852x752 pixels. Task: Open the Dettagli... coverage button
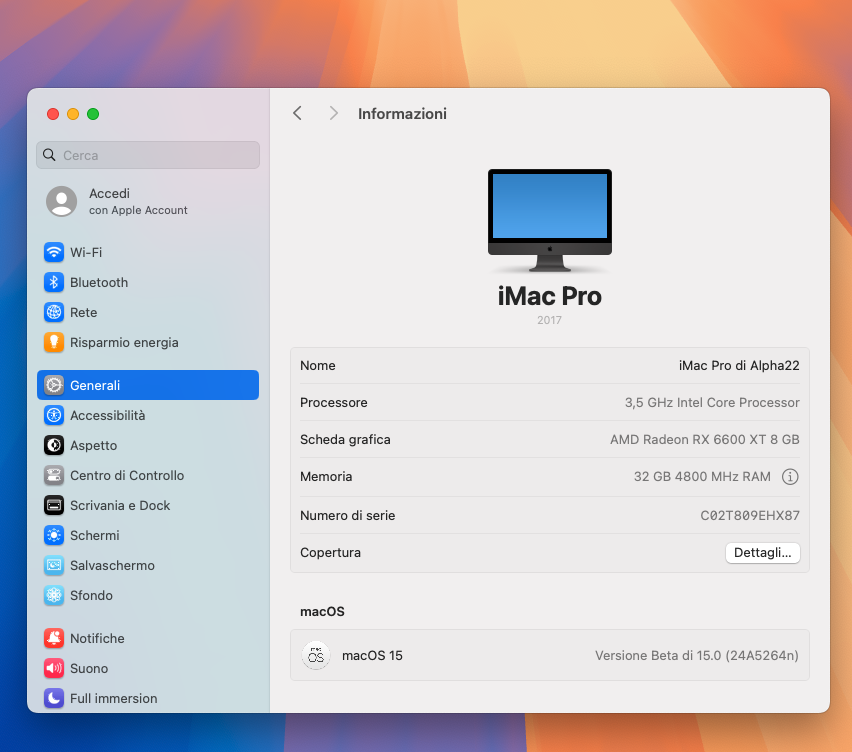pos(762,553)
